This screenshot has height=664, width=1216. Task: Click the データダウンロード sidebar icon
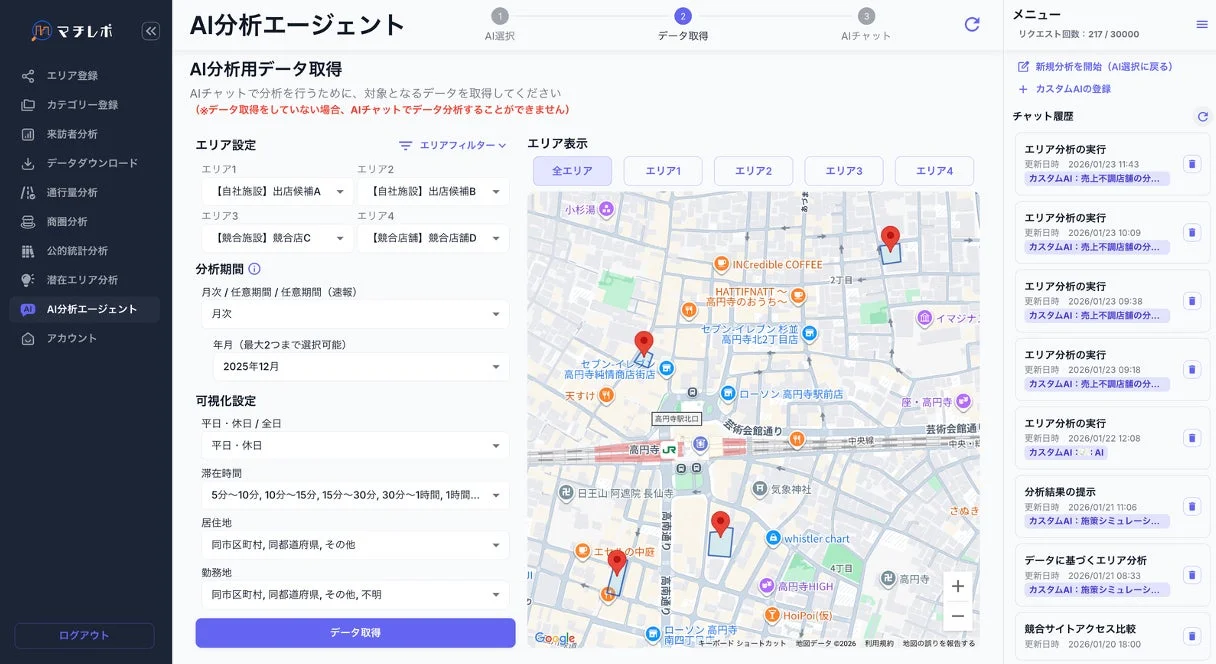coord(28,162)
